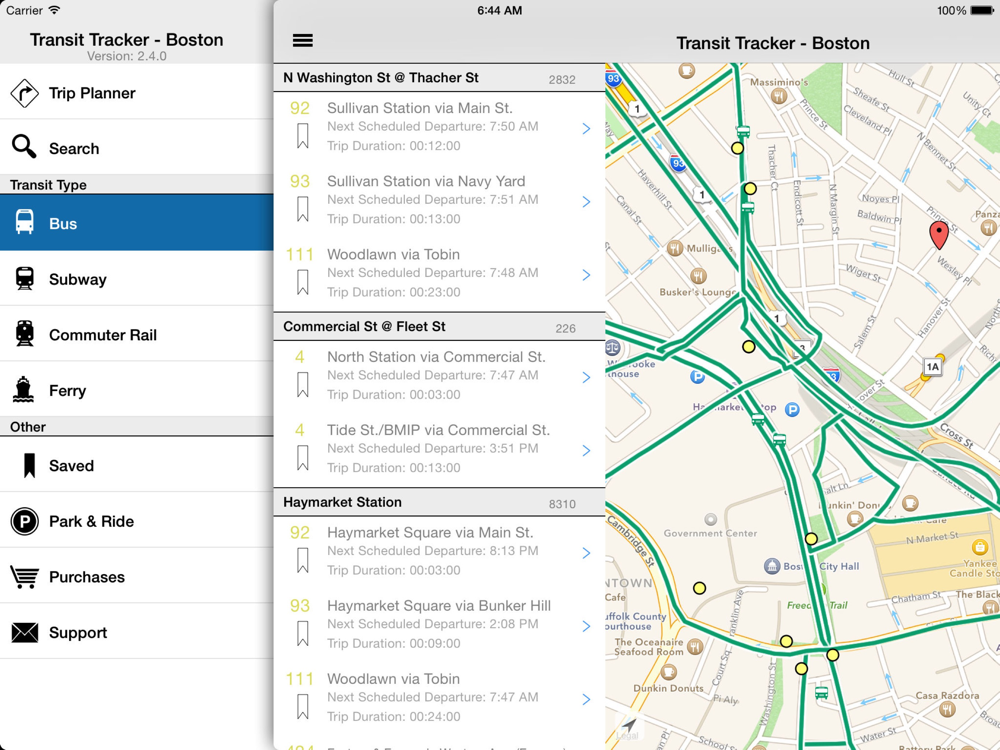Tap the Trip Planner direction icon

[24, 93]
